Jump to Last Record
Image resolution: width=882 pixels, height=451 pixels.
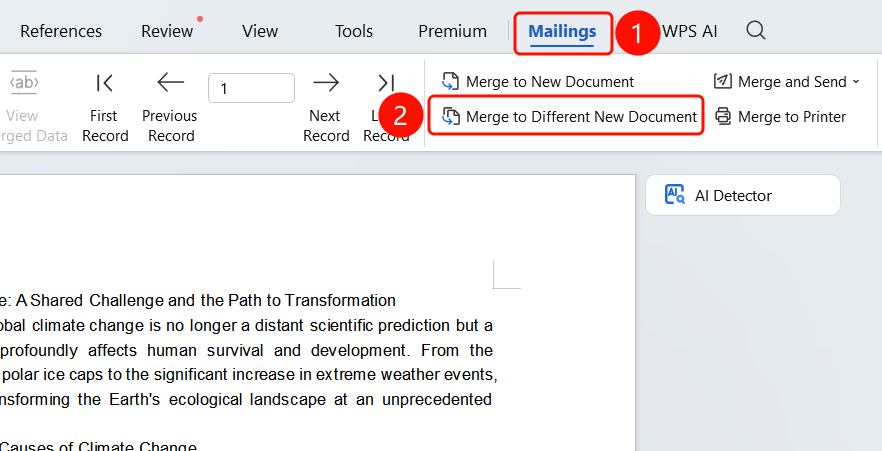click(386, 108)
